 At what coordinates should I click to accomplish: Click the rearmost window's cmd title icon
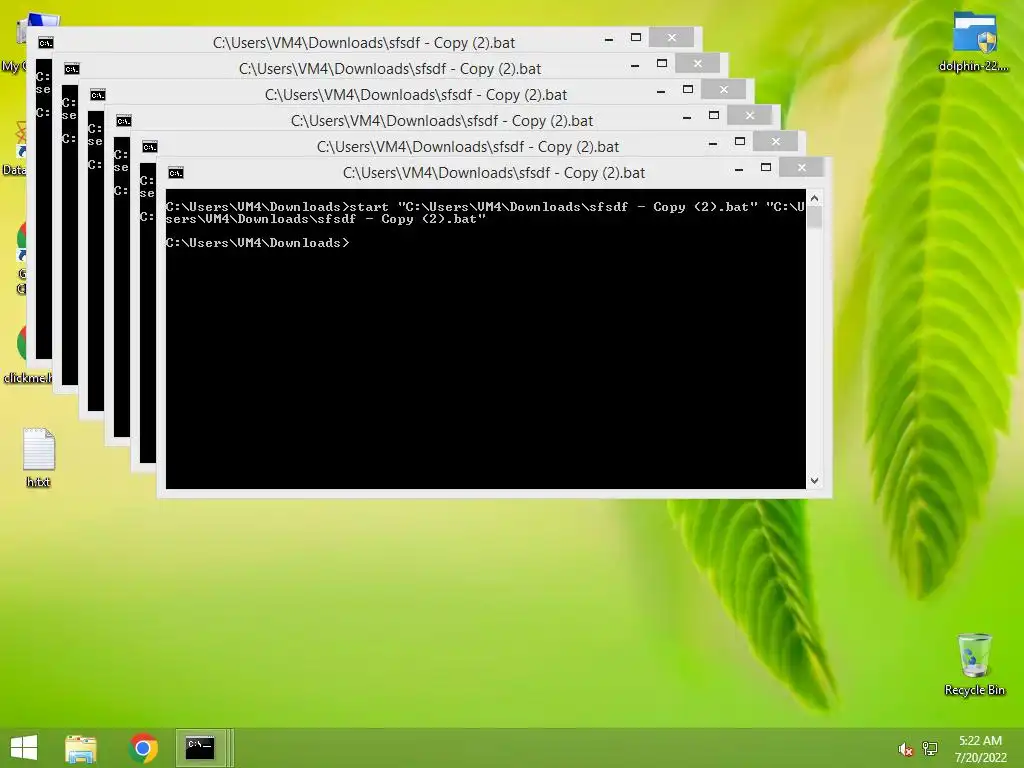point(46,43)
